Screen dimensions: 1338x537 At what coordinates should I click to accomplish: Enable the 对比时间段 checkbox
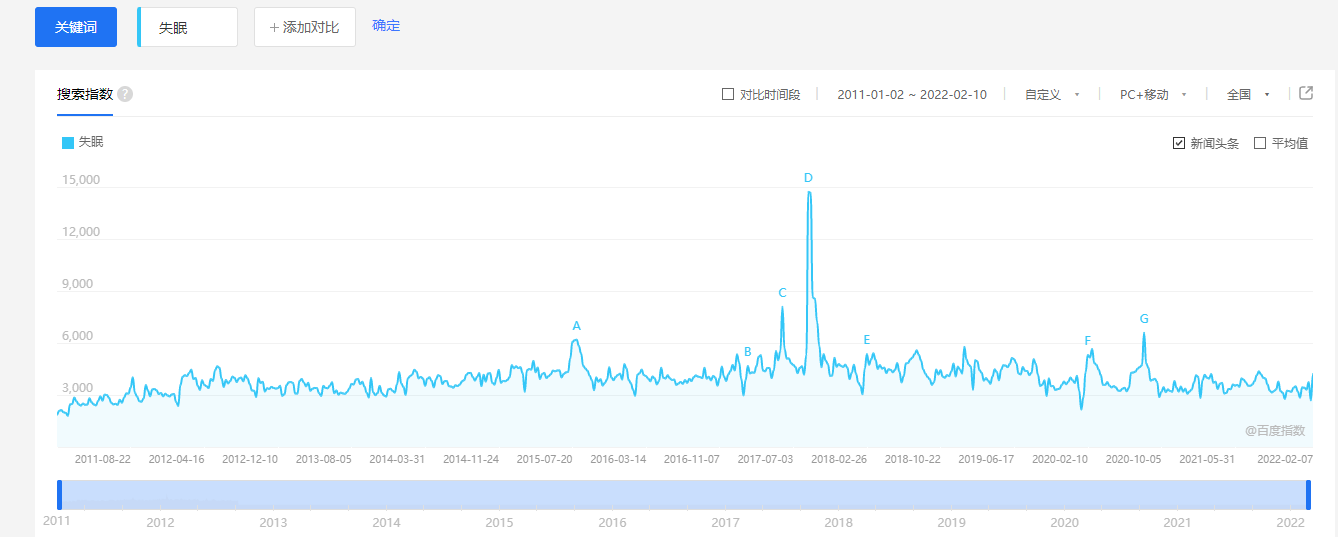coord(728,95)
